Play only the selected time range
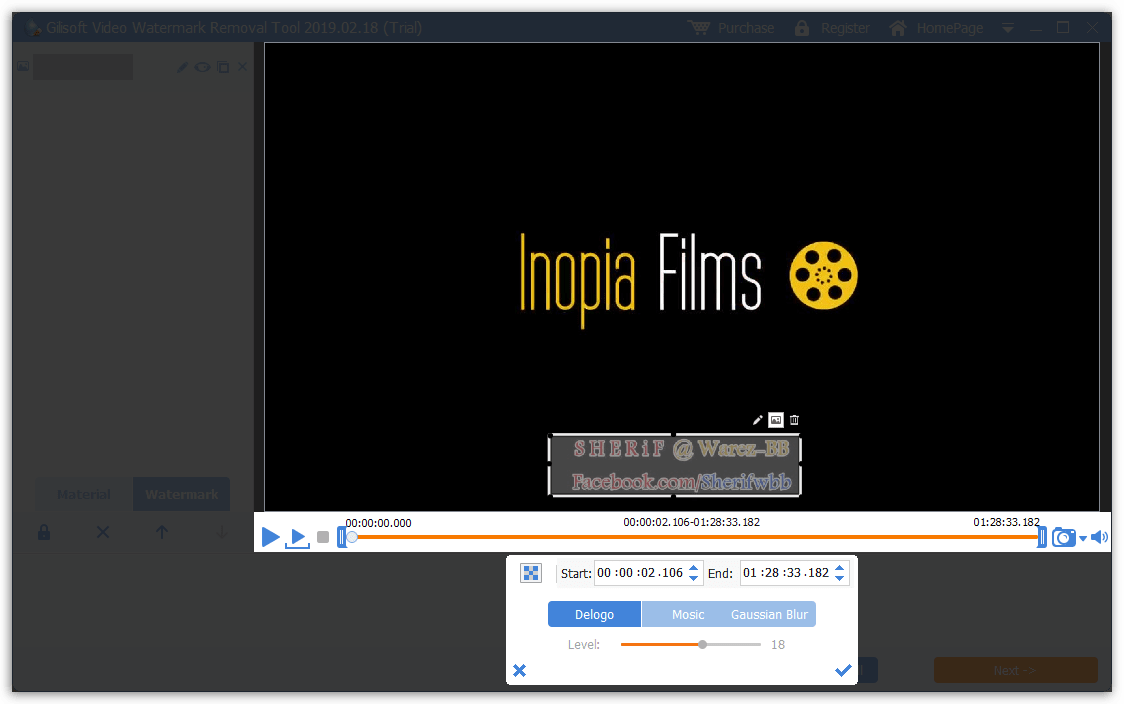The width and height of the screenshot is (1124, 704). point(297,538)
